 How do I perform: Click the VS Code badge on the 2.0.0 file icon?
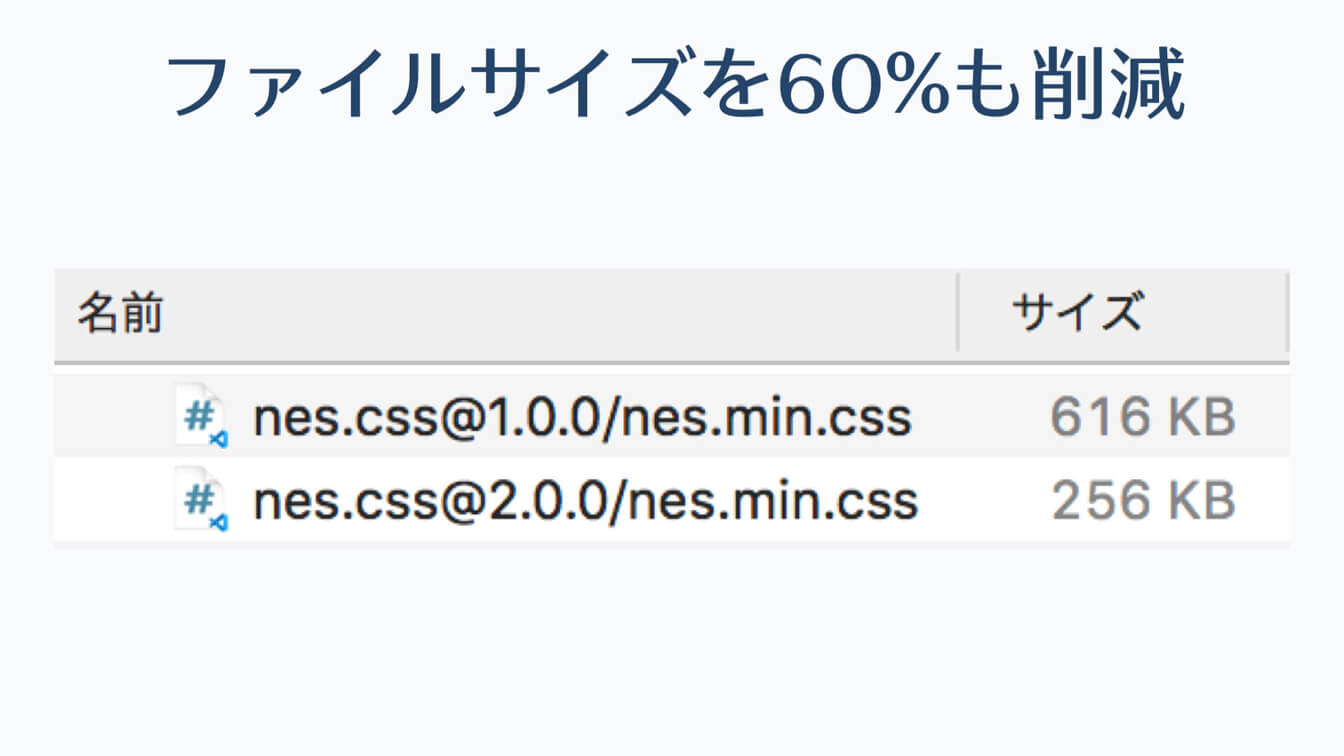[219, 522]
